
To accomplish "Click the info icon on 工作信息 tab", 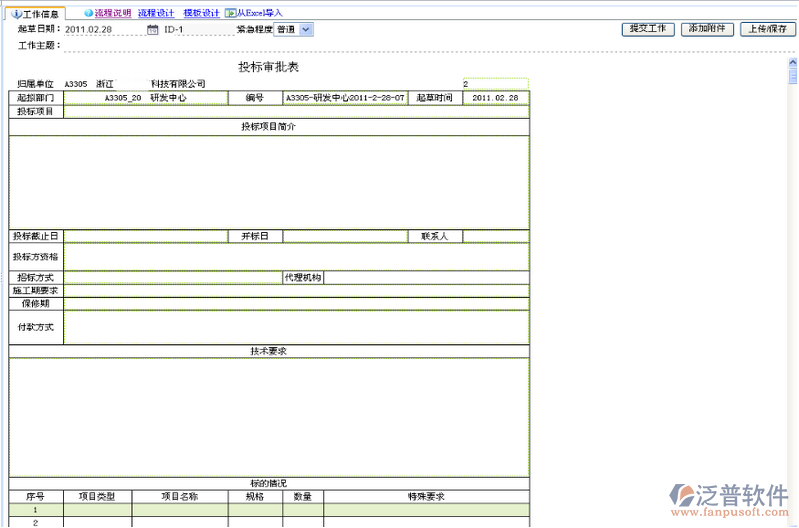I will coord(15,14).
